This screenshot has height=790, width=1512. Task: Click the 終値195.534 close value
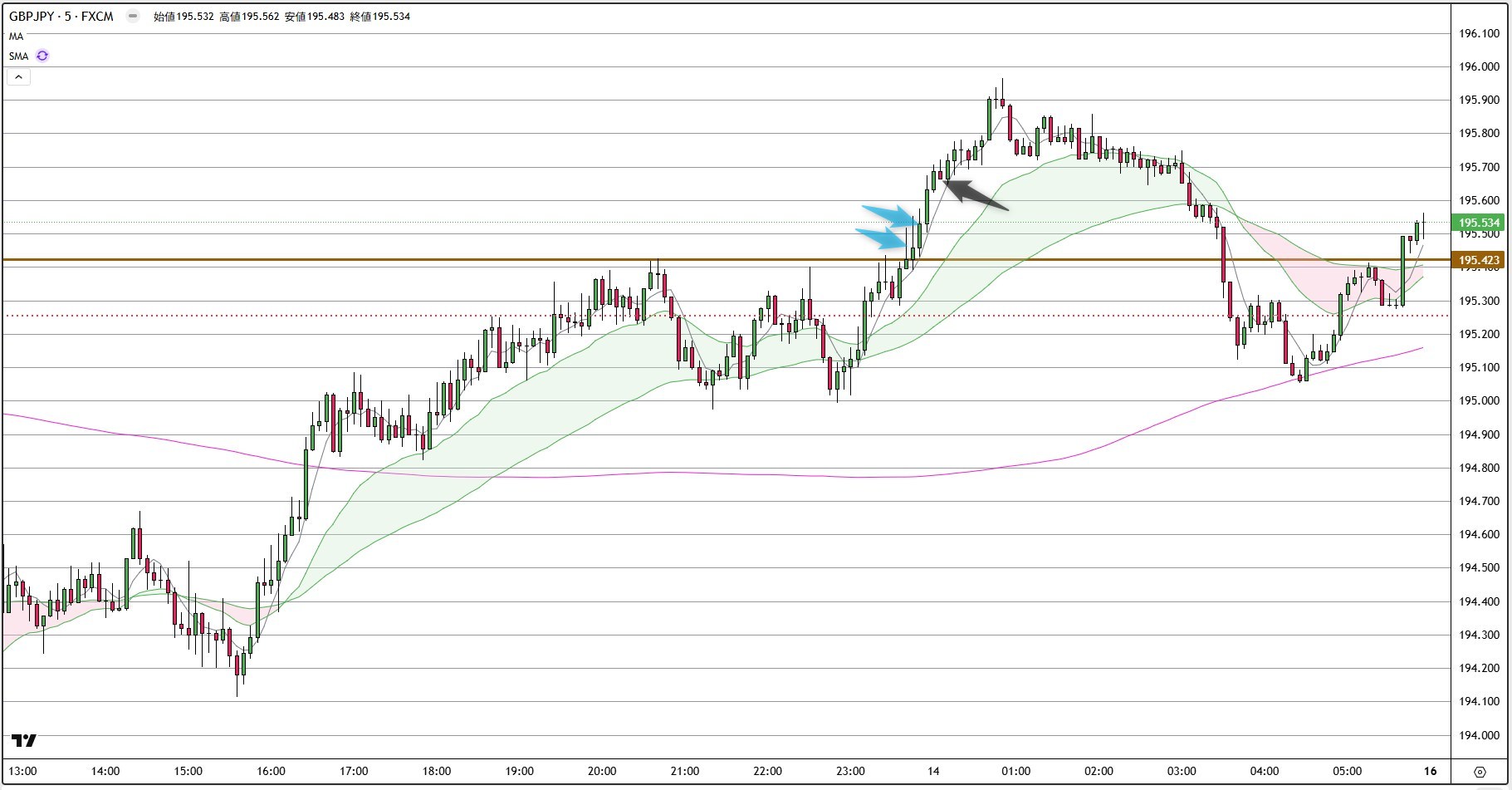pyautogui.click(x=380, y=16)
